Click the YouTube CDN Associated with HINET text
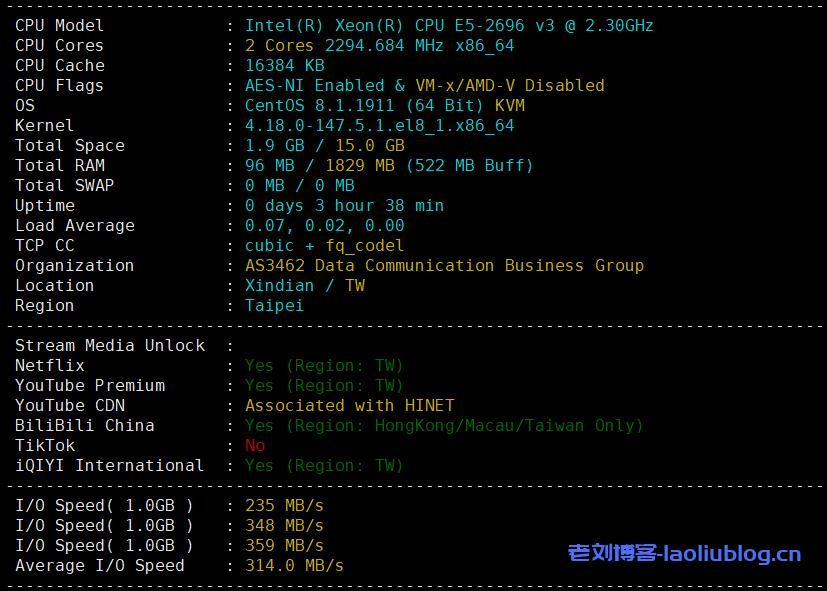Screen dimensions: 827x591 pyautogui.click(x=350, y=406)
